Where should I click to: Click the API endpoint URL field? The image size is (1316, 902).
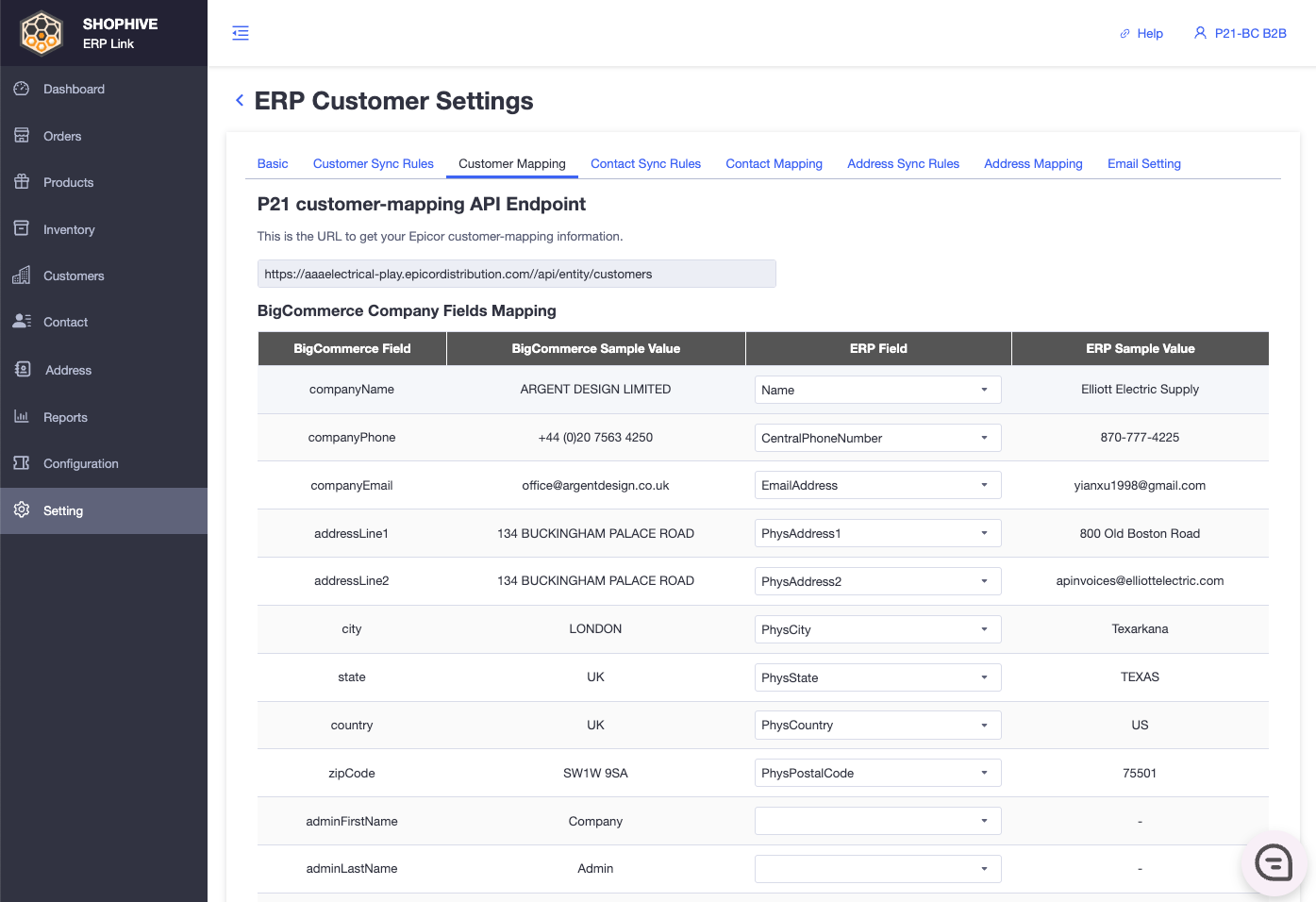click(x=517, y=274)
